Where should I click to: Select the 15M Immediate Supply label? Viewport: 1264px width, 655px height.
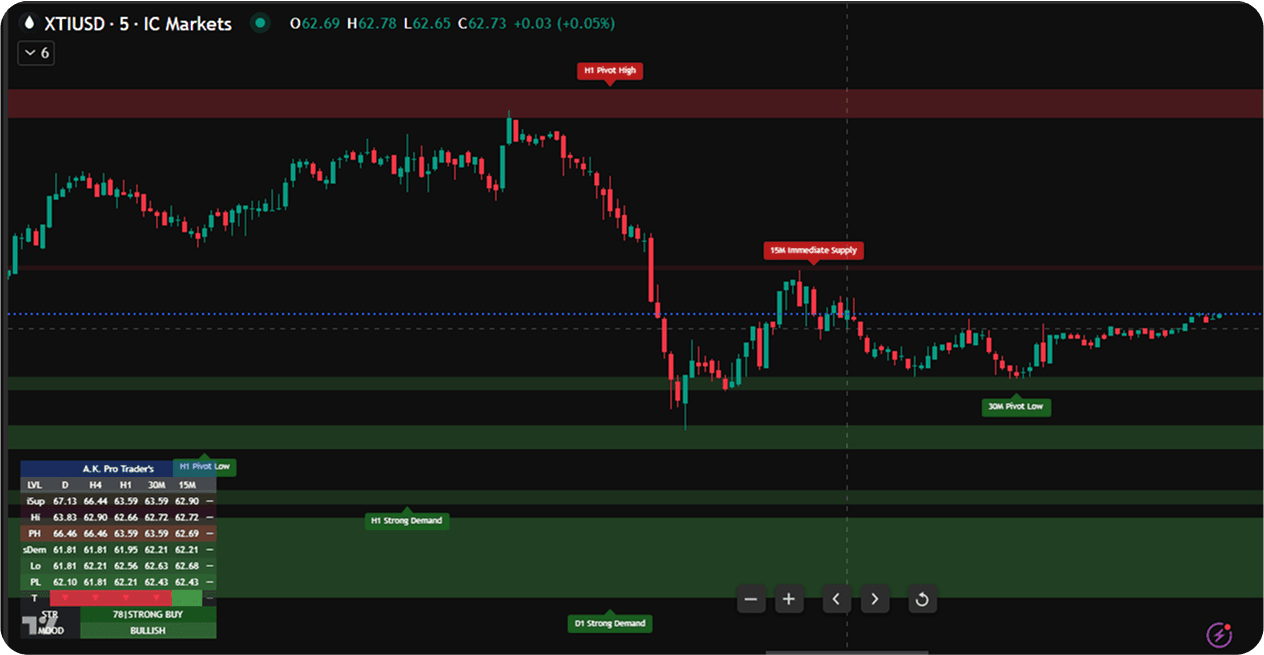[813, 250]
